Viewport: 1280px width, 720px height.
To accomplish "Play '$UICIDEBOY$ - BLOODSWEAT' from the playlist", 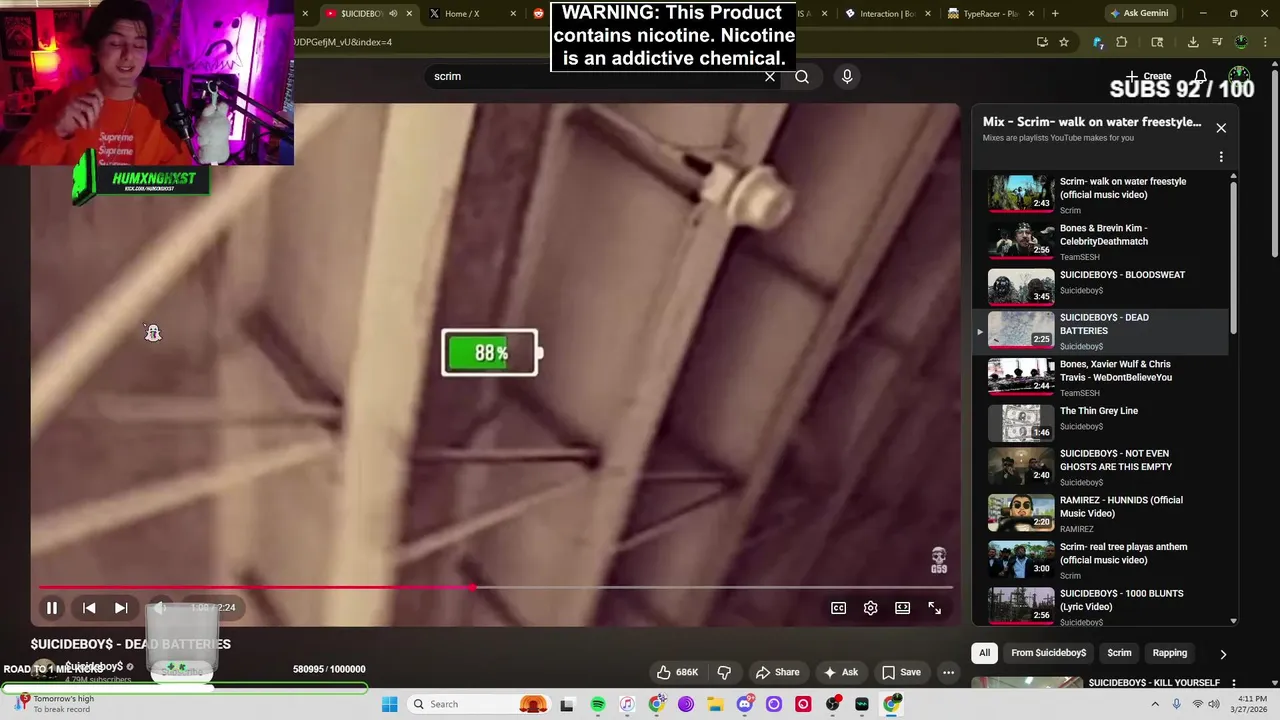I will tap(1100, 287).
